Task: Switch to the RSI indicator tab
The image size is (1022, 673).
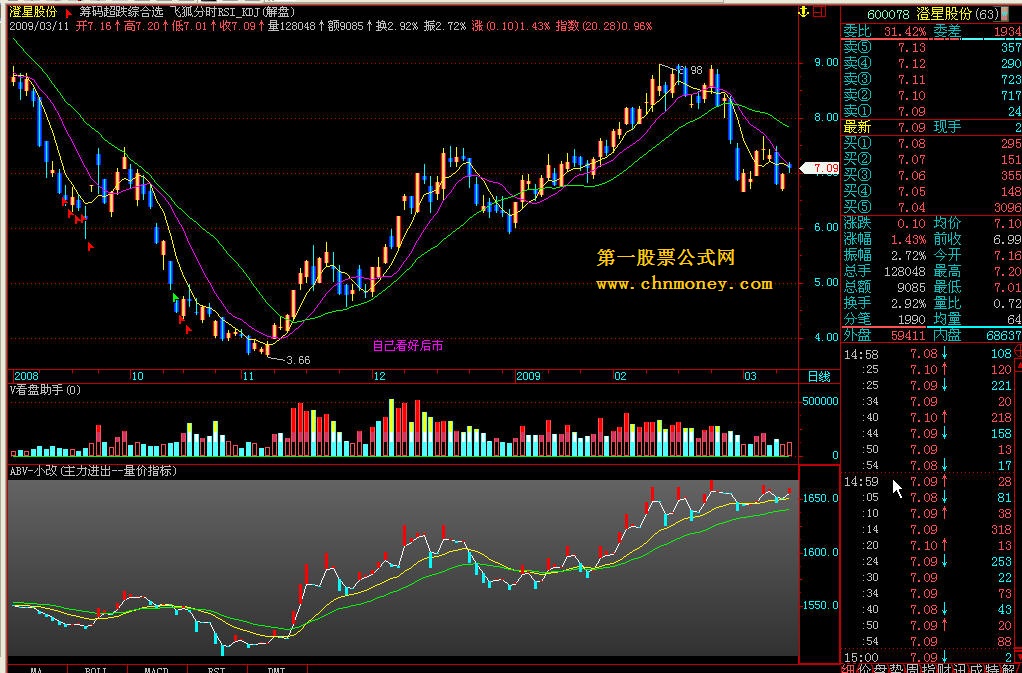Action: click(x=216, y=669)
